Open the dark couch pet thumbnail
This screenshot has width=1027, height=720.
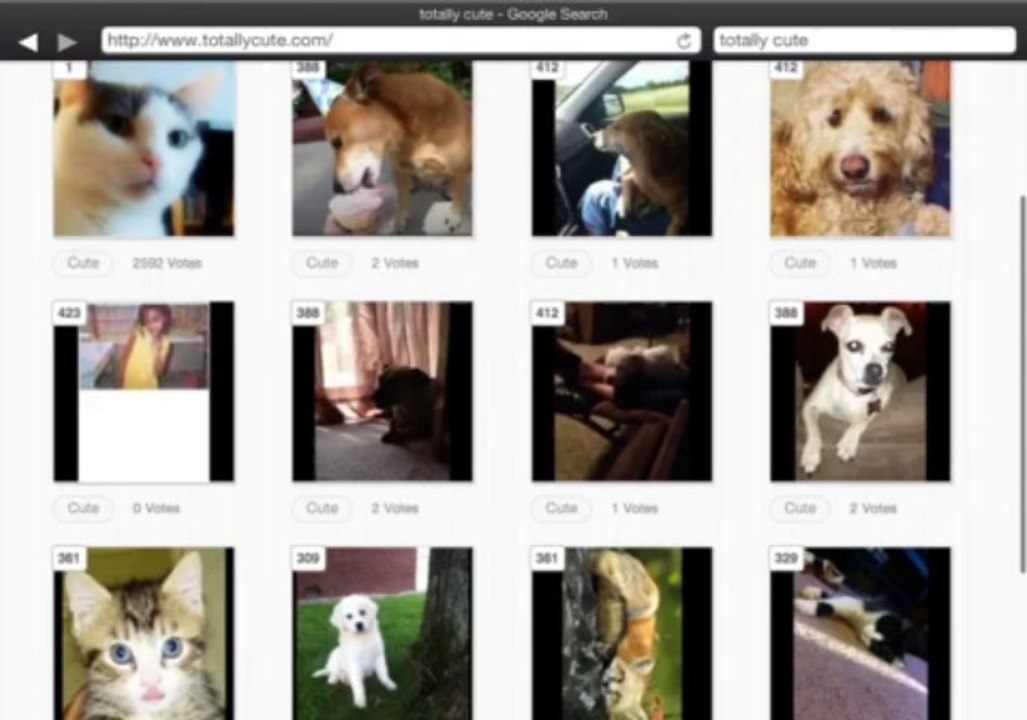(x=622, y=391)
